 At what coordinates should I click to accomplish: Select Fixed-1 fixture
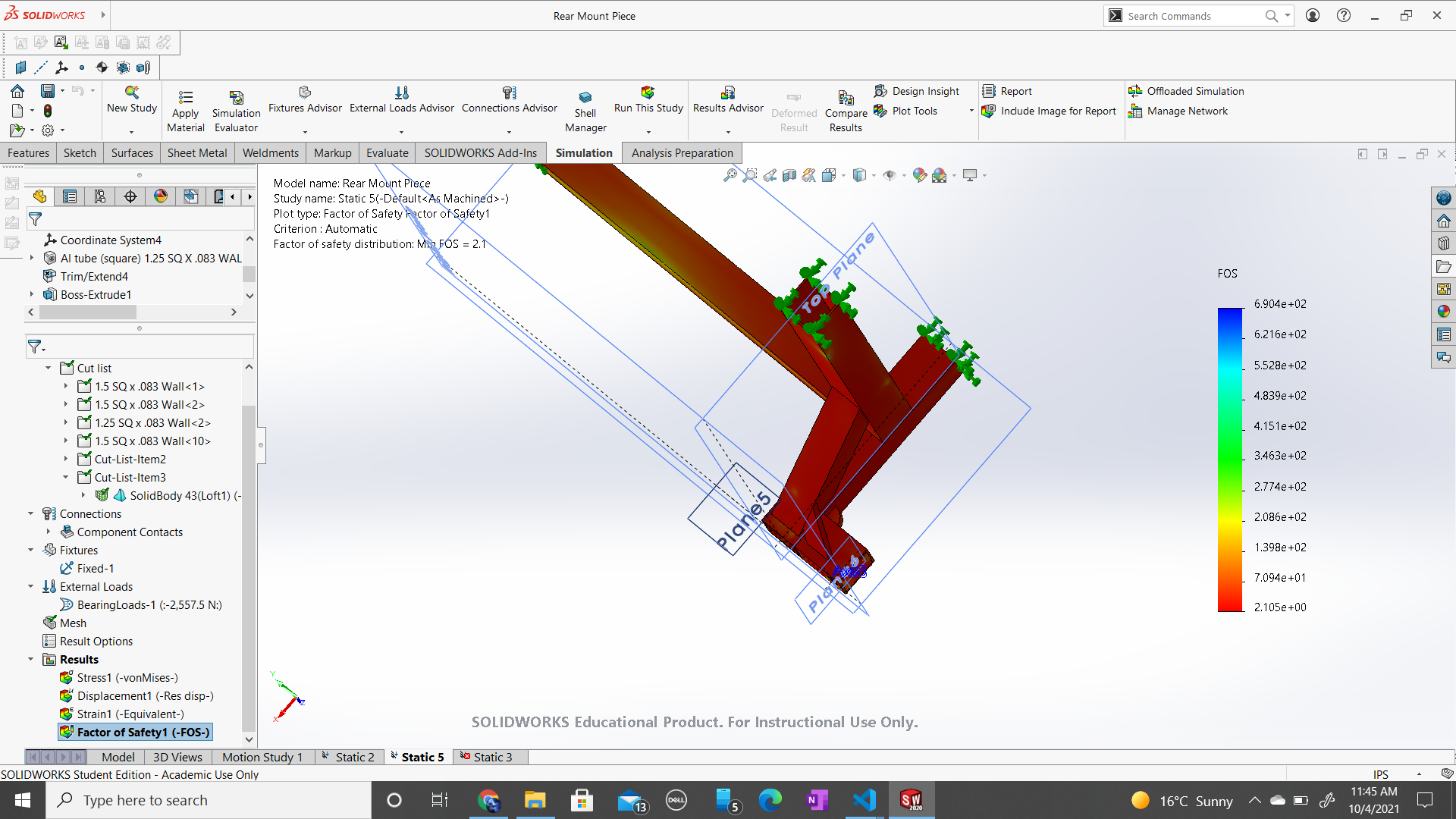(87, 568)
